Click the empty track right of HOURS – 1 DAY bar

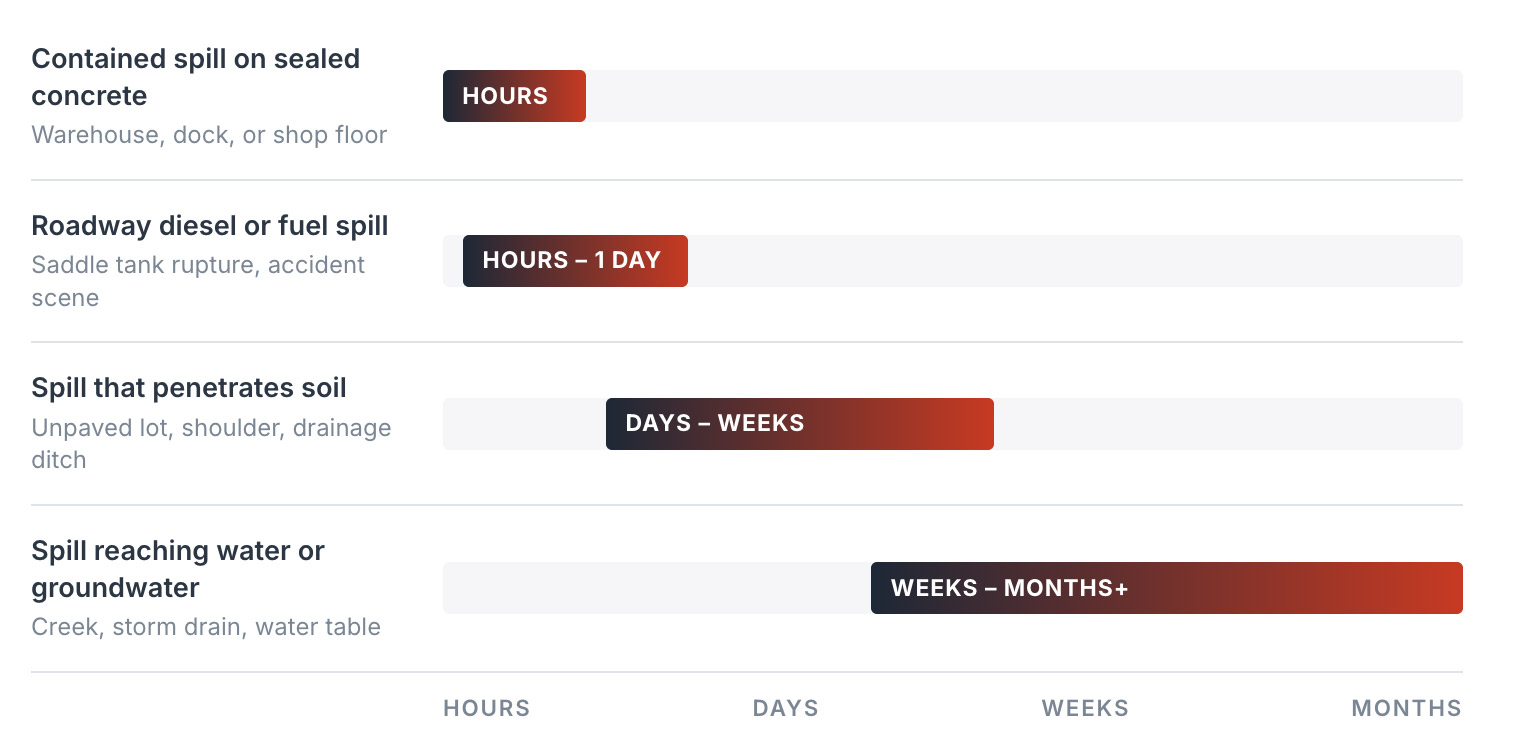point(1075,261)
